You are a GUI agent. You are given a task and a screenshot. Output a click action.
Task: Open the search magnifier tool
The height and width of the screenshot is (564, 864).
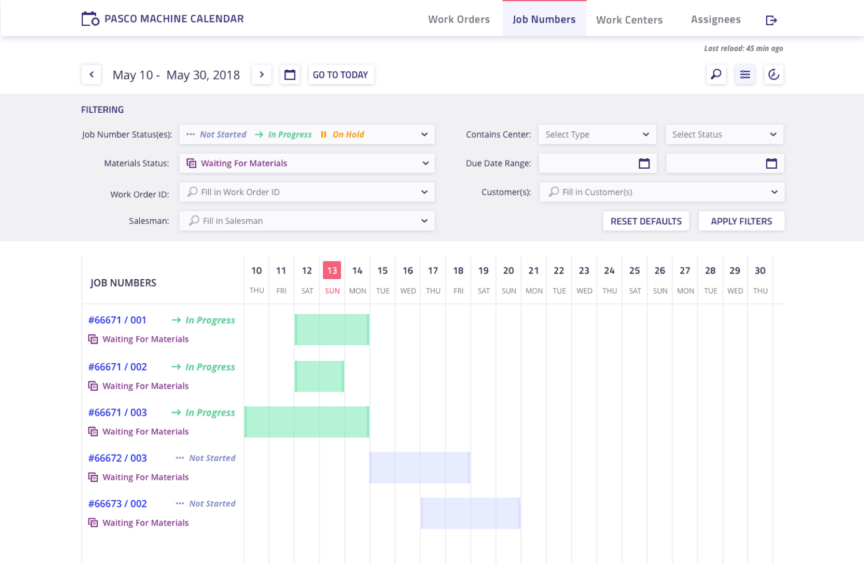716,75
